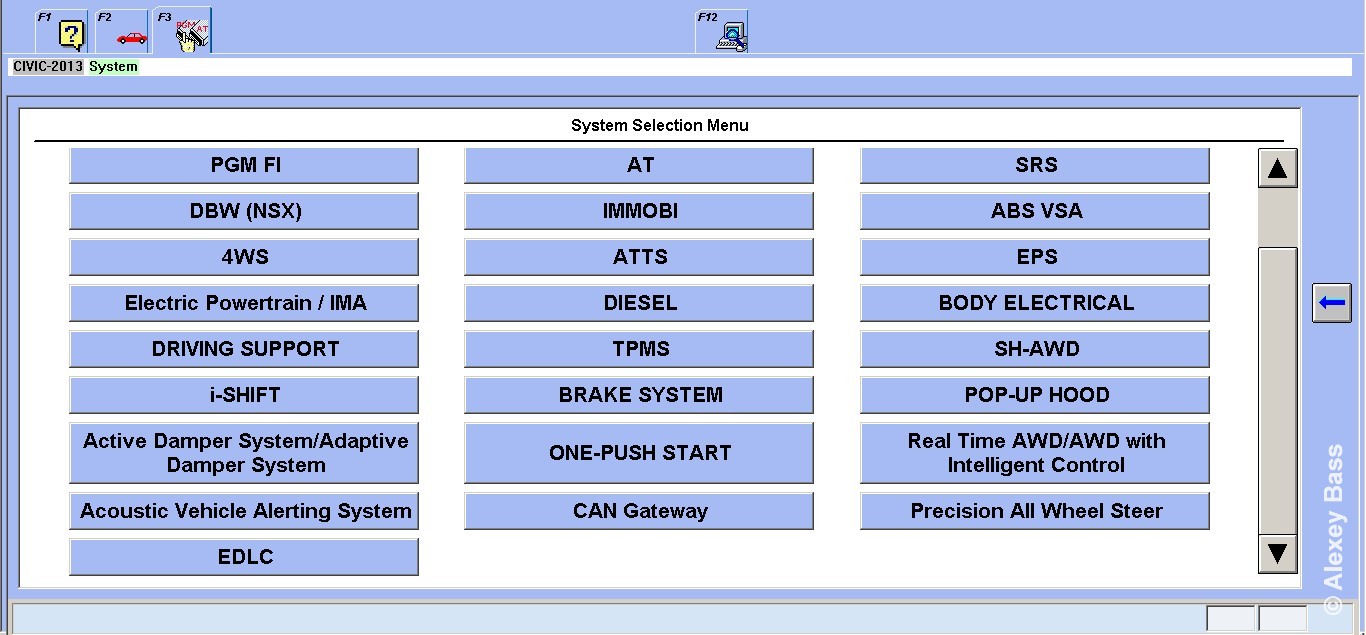Open the TPMS system

(639, 350)
